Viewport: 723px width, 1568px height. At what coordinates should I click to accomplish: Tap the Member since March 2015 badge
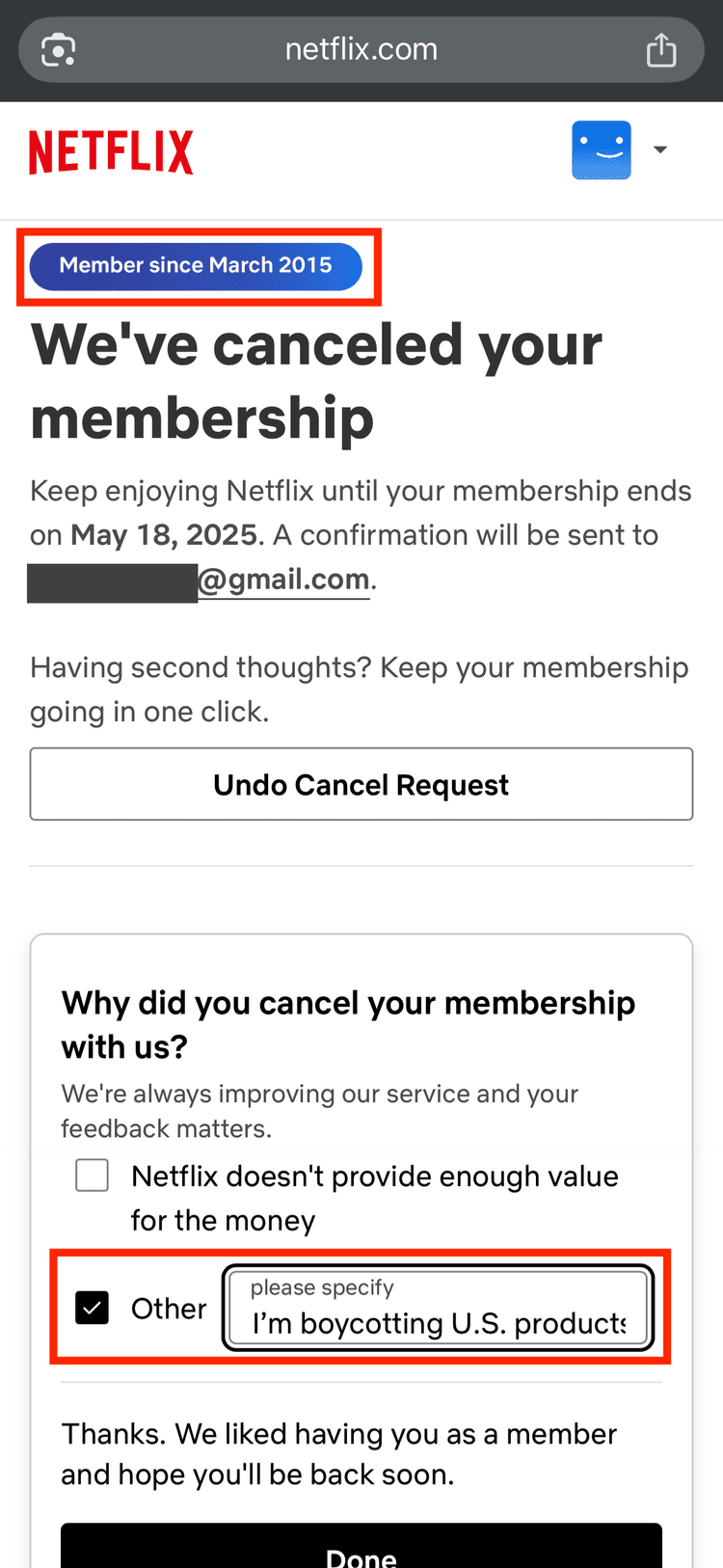pyautogui.click(x=196, y=266)
